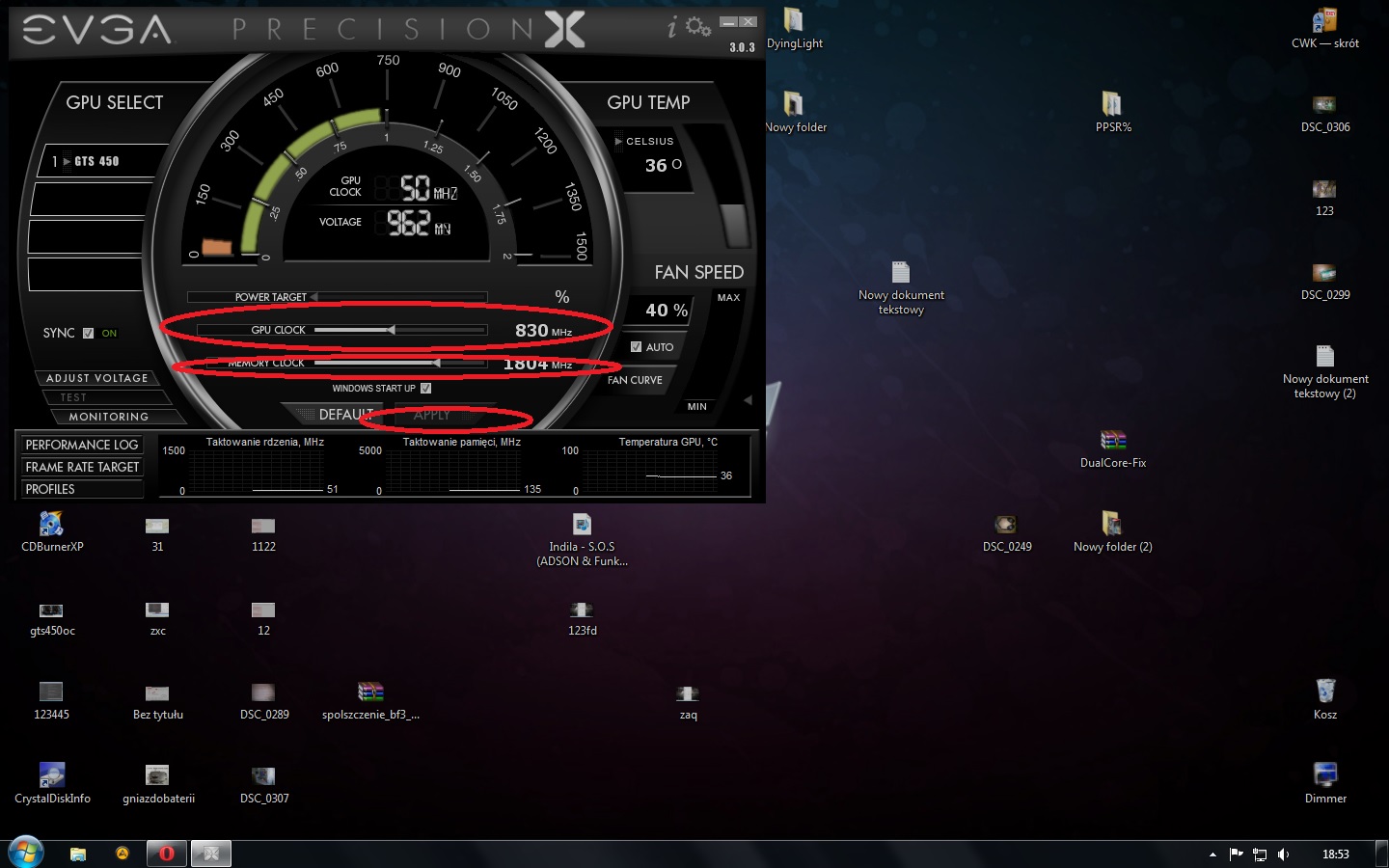Select the spolszczenie_bf3 archive icon
The width and height of the screenshot is (1389, 868).
pyautogui.click(x=370, y=701)
